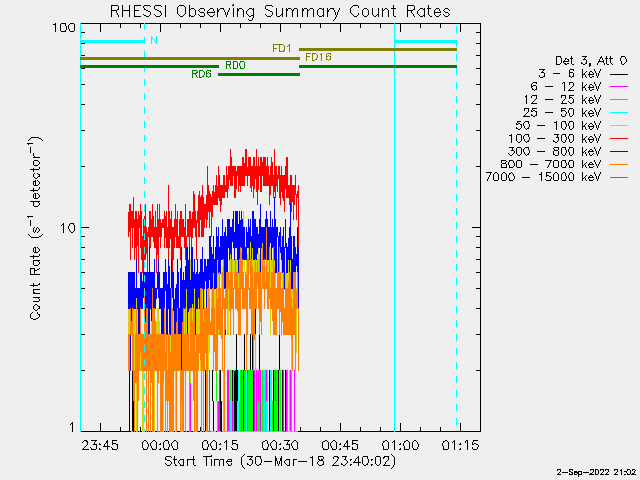640x480 pixels.
Task: Click the blue line swatch for 300 - 800 keV
Action: 619,152
